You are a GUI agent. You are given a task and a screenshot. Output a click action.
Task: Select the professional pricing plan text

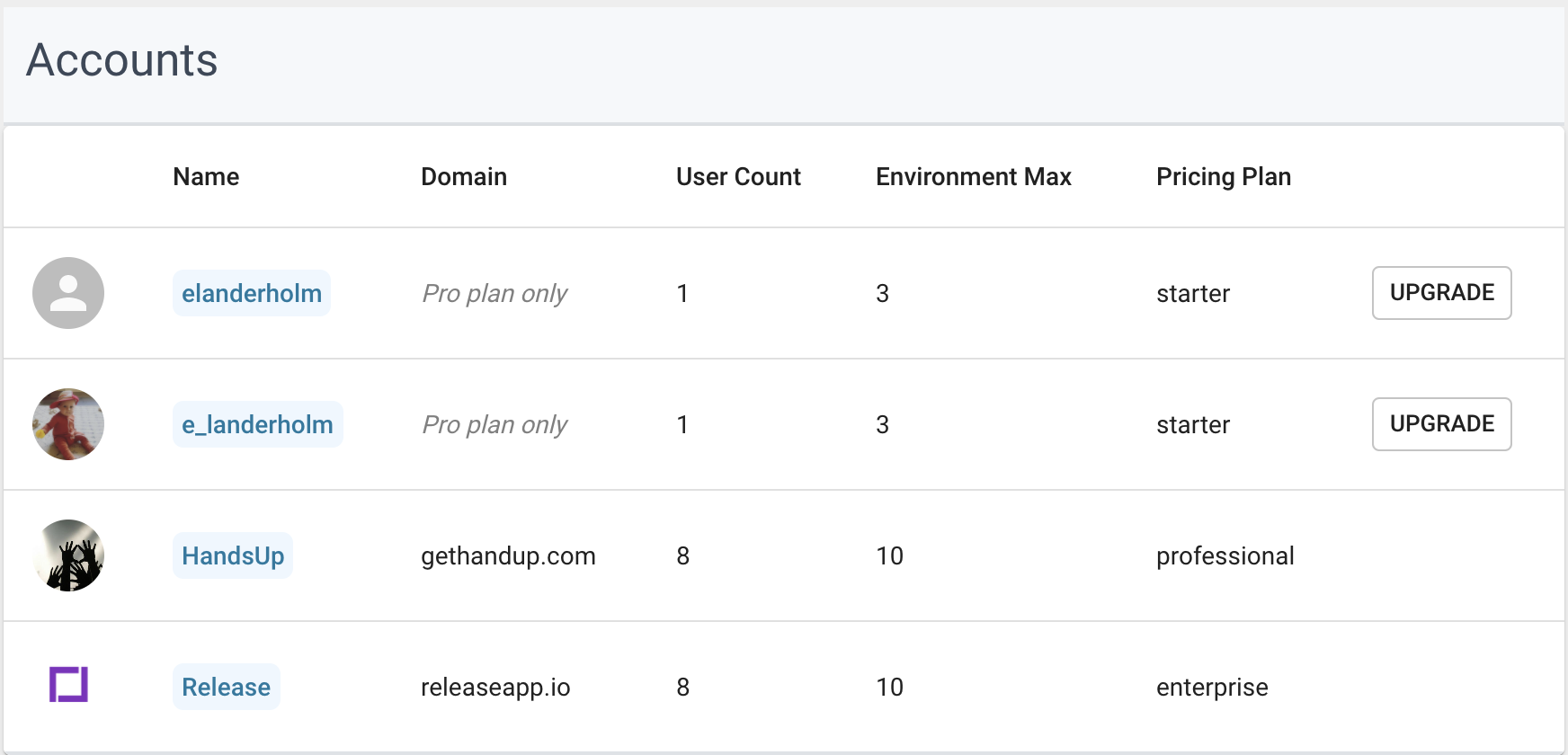point(1225,556)
